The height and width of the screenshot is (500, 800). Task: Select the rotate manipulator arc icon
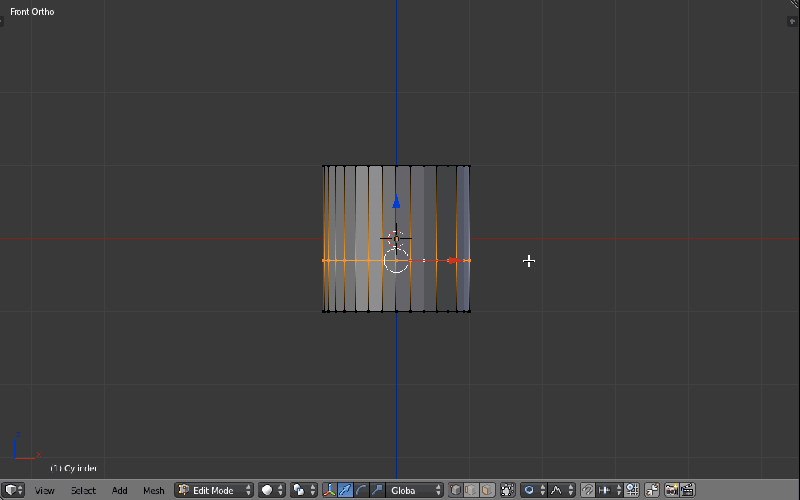(361, 490)
